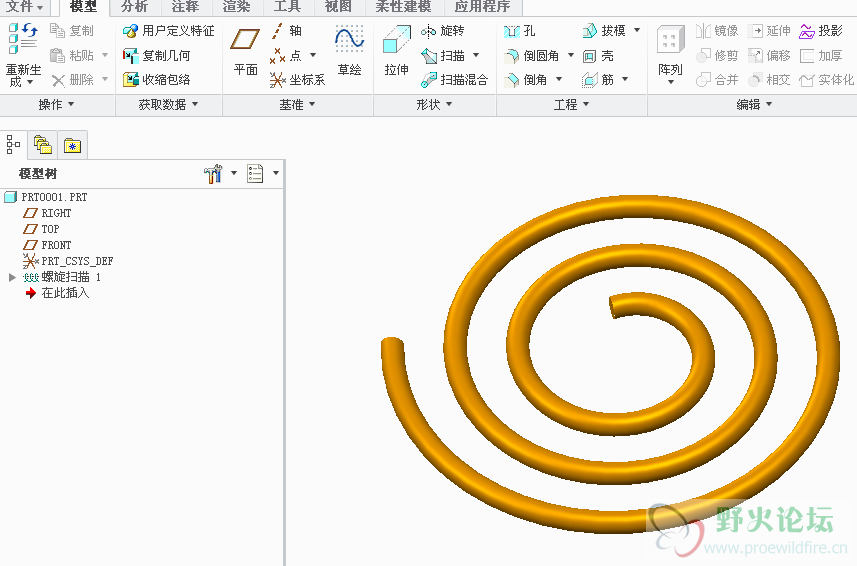
Task: Expand the 获取数据 group dropdown
Action: click(168, 104)
